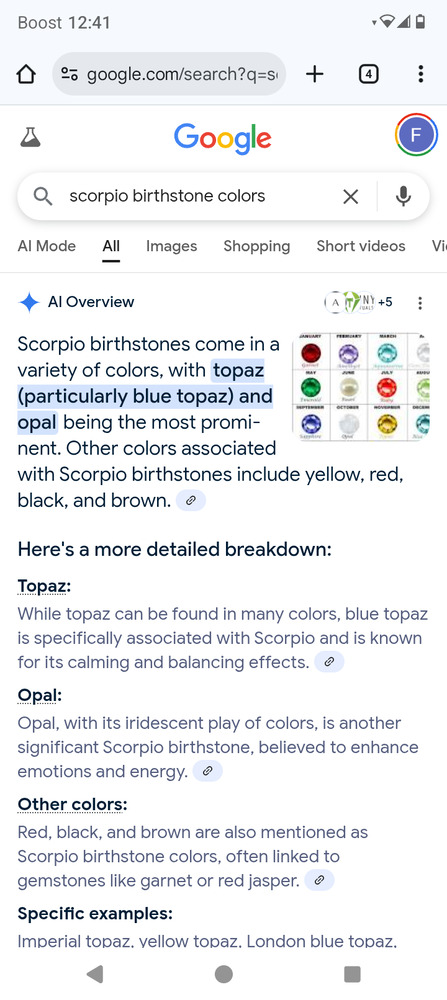Start voice search with microphone icon
Image resolution: width=447 pixels, height=1000 pixels.
pos(403,196)
